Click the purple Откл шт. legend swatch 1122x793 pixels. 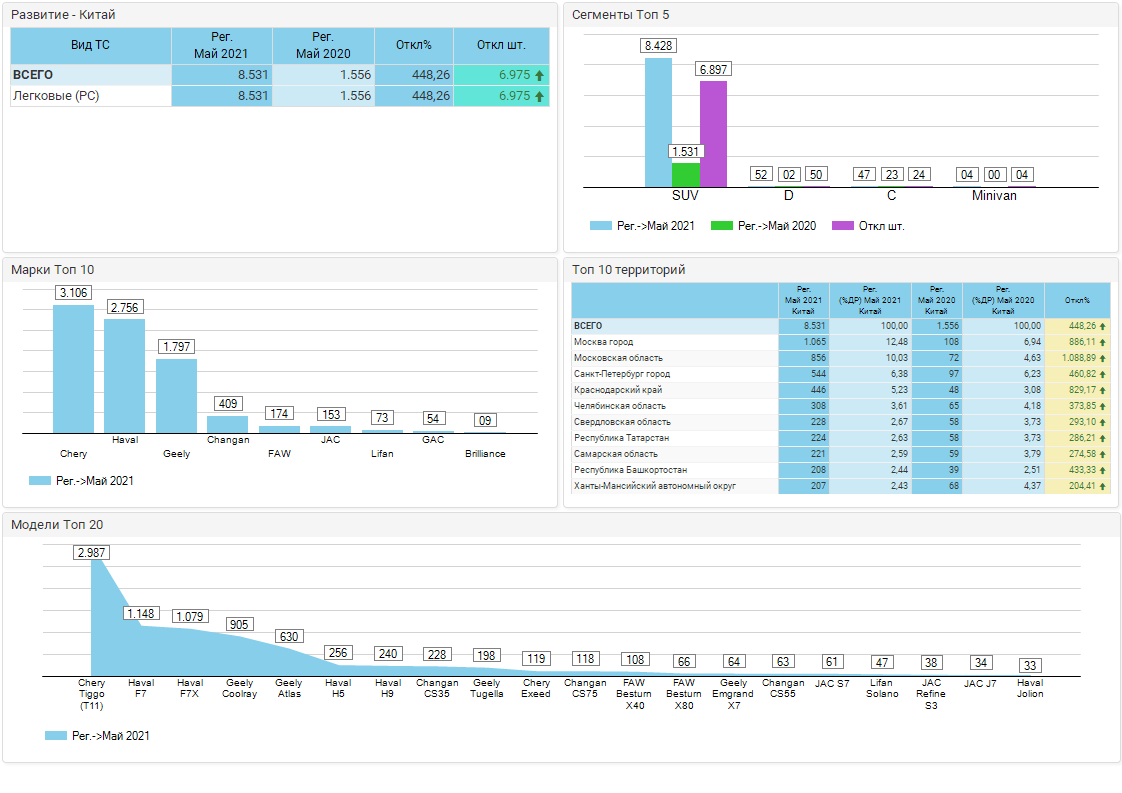(843, 225)
